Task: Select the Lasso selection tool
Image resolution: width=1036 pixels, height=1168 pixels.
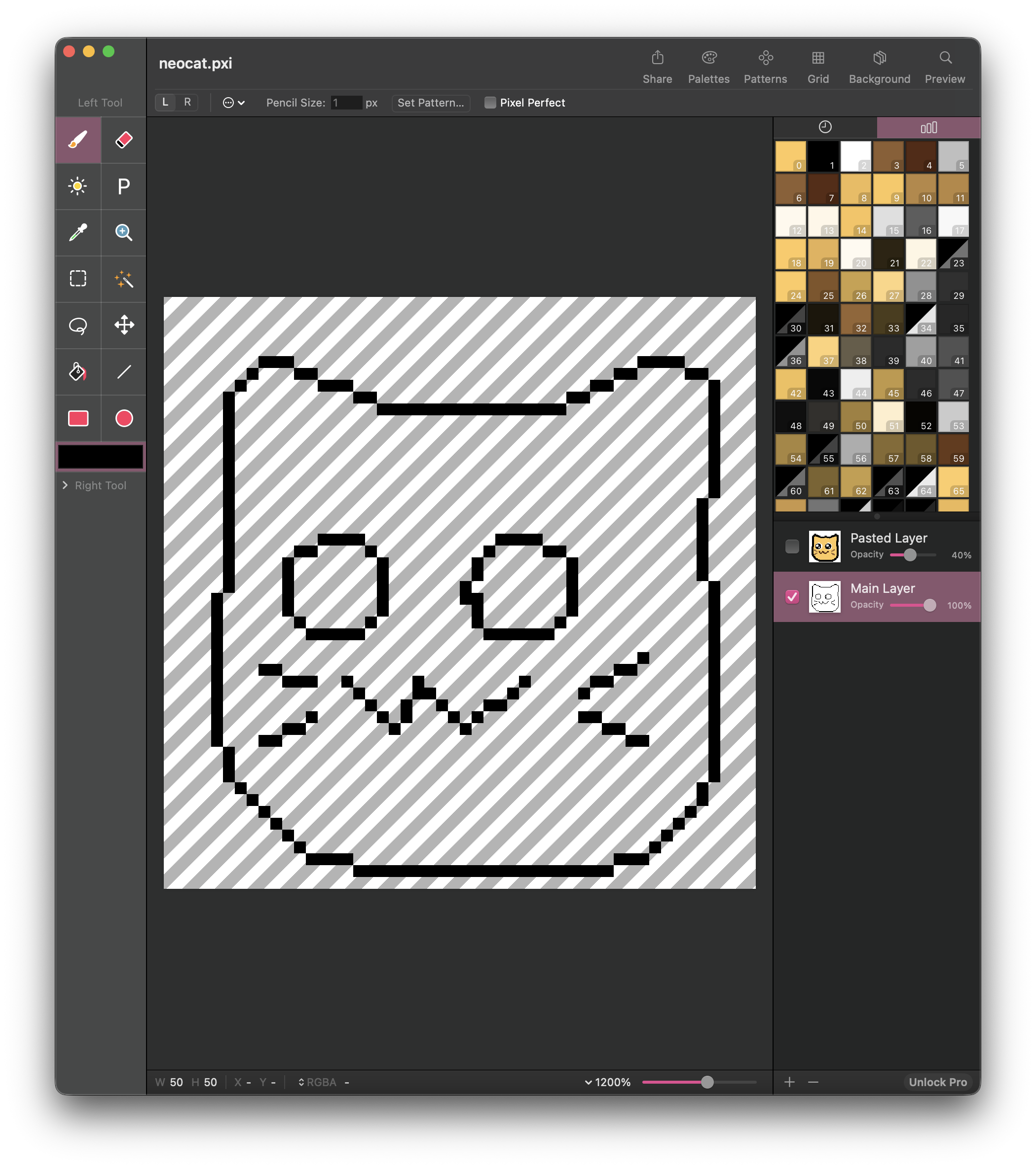Action: click(x=78, y=326)
